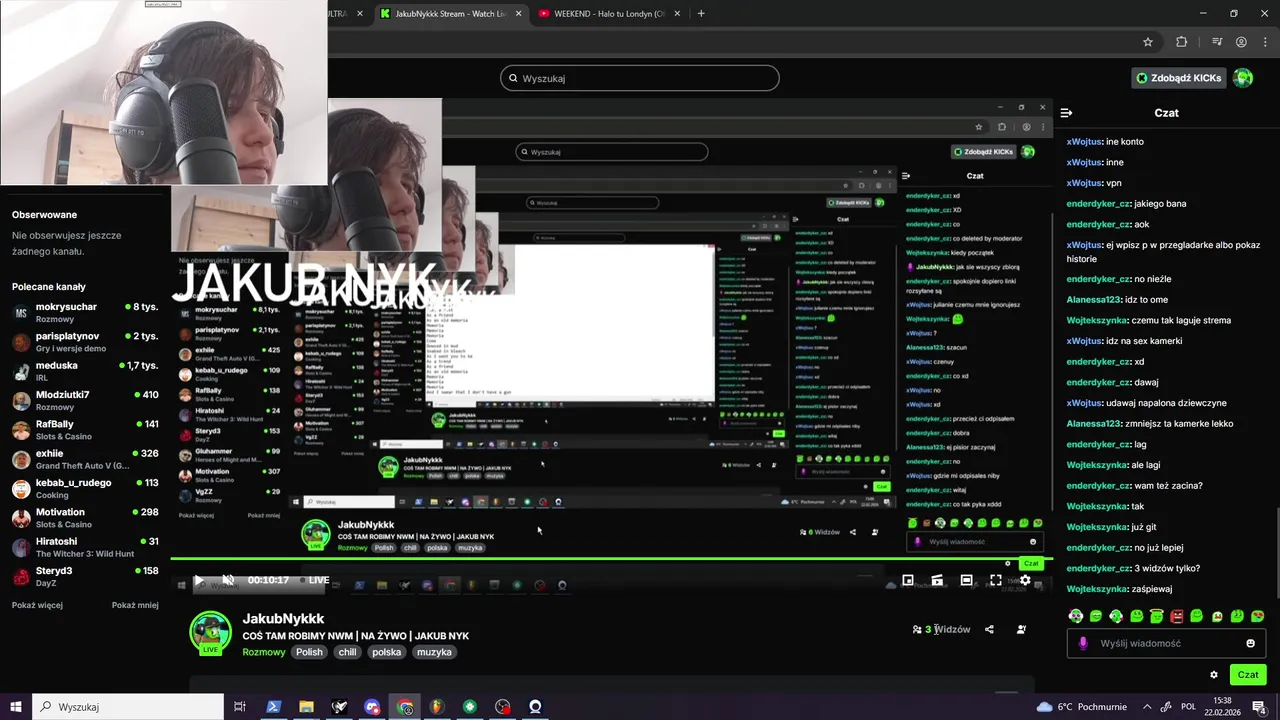Pick the heart-eyes emote
Image resolution: width=1280 pixels, height=720 pixels.
point(1257,616)
